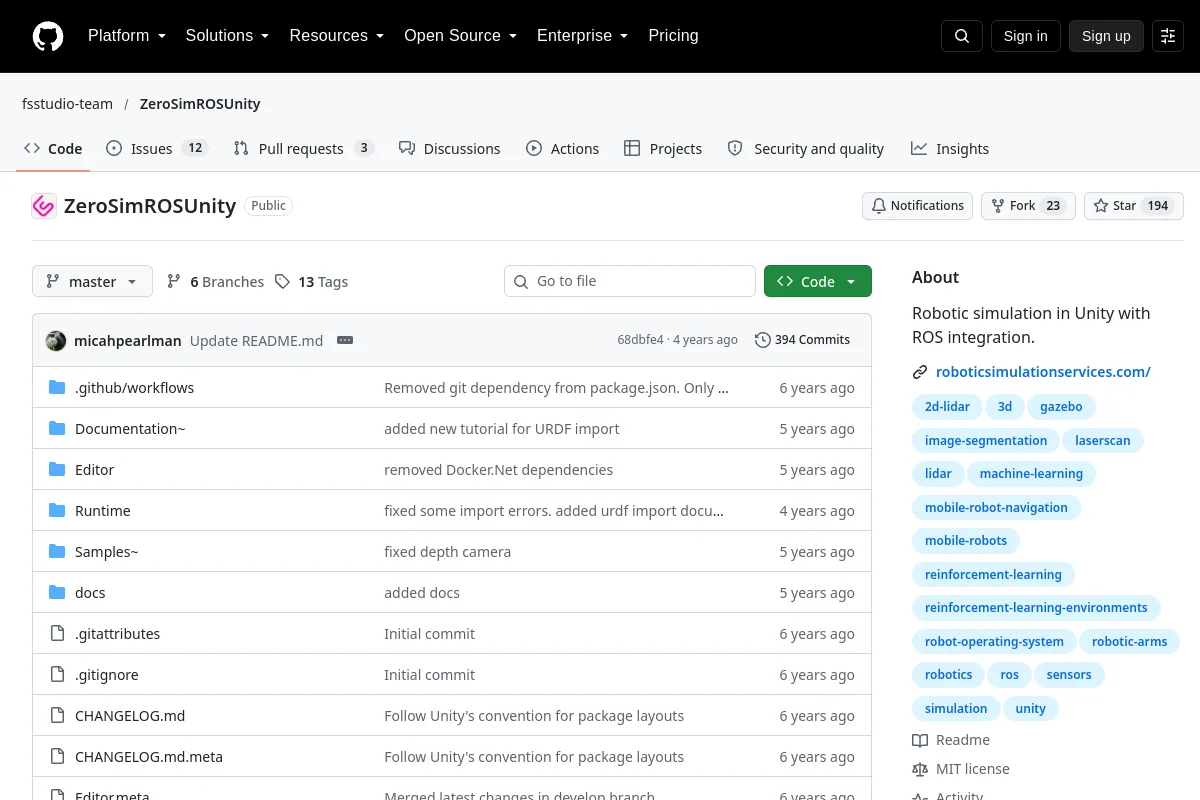This screenshot has height=800, width=1200.
Task: Open the 'added docs' commit message
Action: [422, 593]
